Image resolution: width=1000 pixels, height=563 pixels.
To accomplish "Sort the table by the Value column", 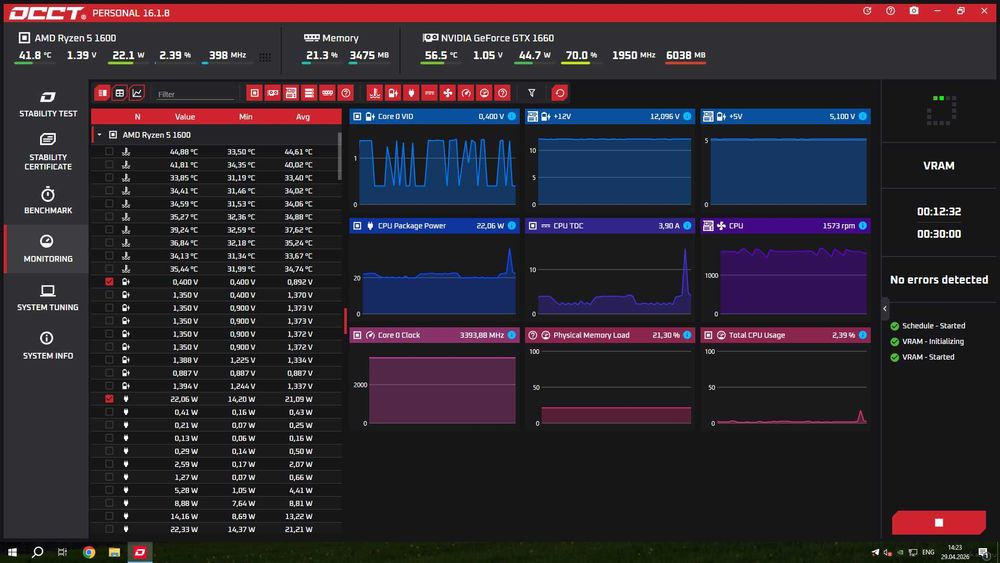I will [185, 117].
